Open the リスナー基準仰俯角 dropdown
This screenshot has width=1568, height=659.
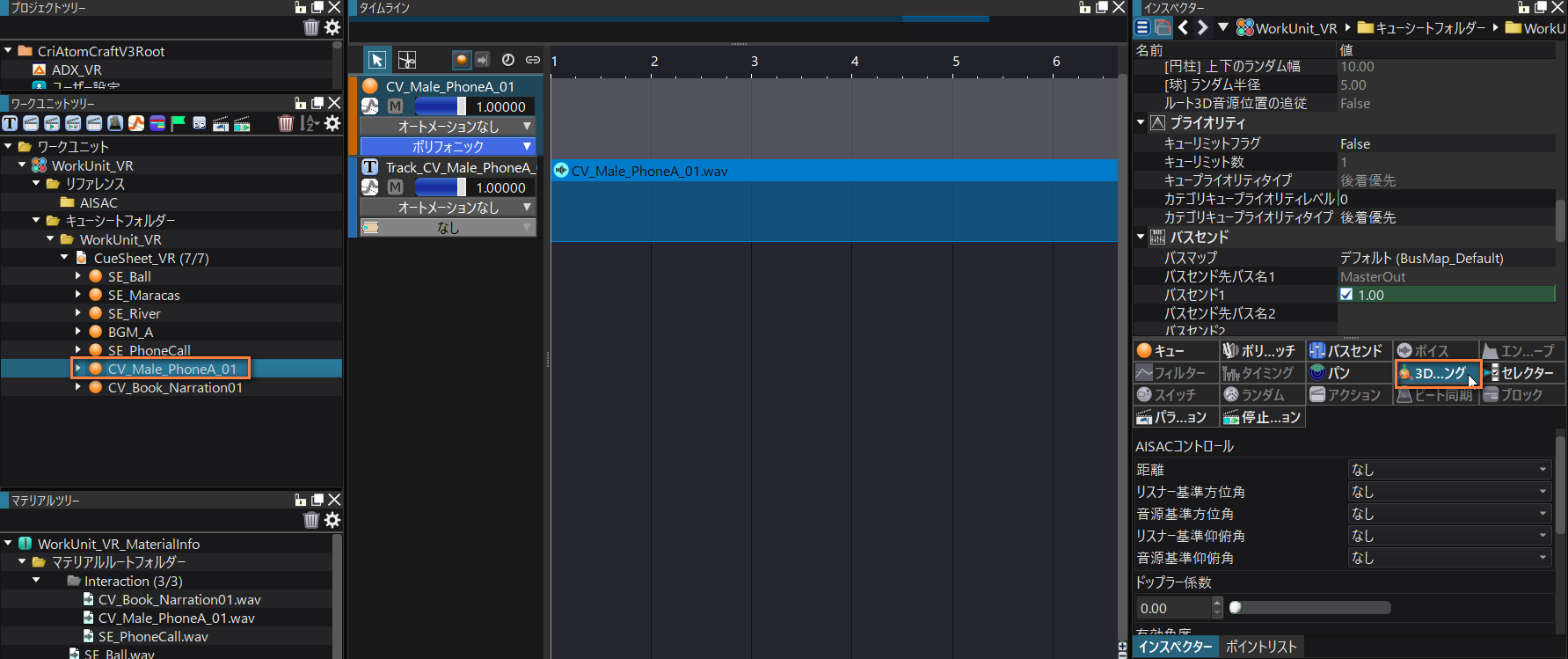point(1450,535)
